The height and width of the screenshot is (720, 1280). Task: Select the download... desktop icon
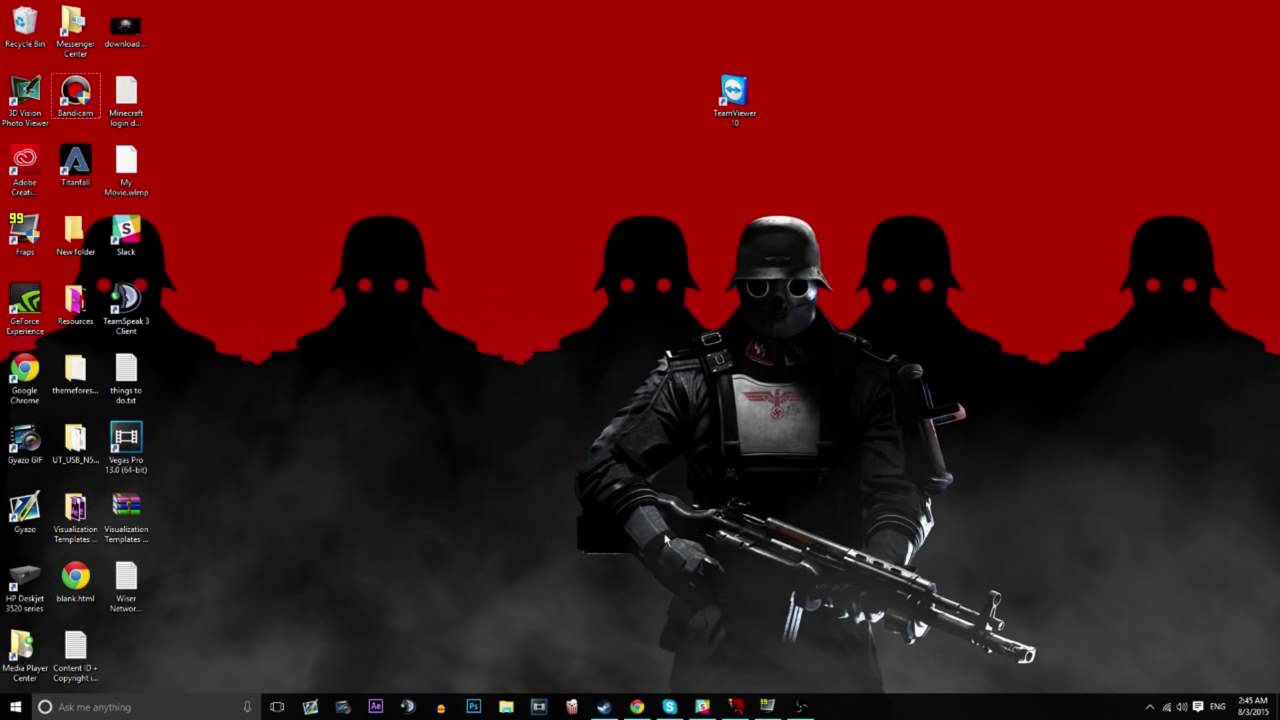125,28
